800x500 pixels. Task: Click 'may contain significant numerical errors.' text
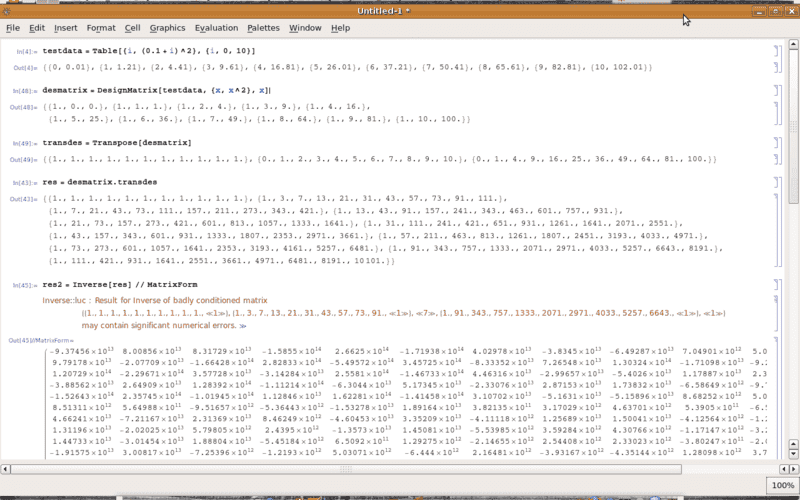pos(159,326)
